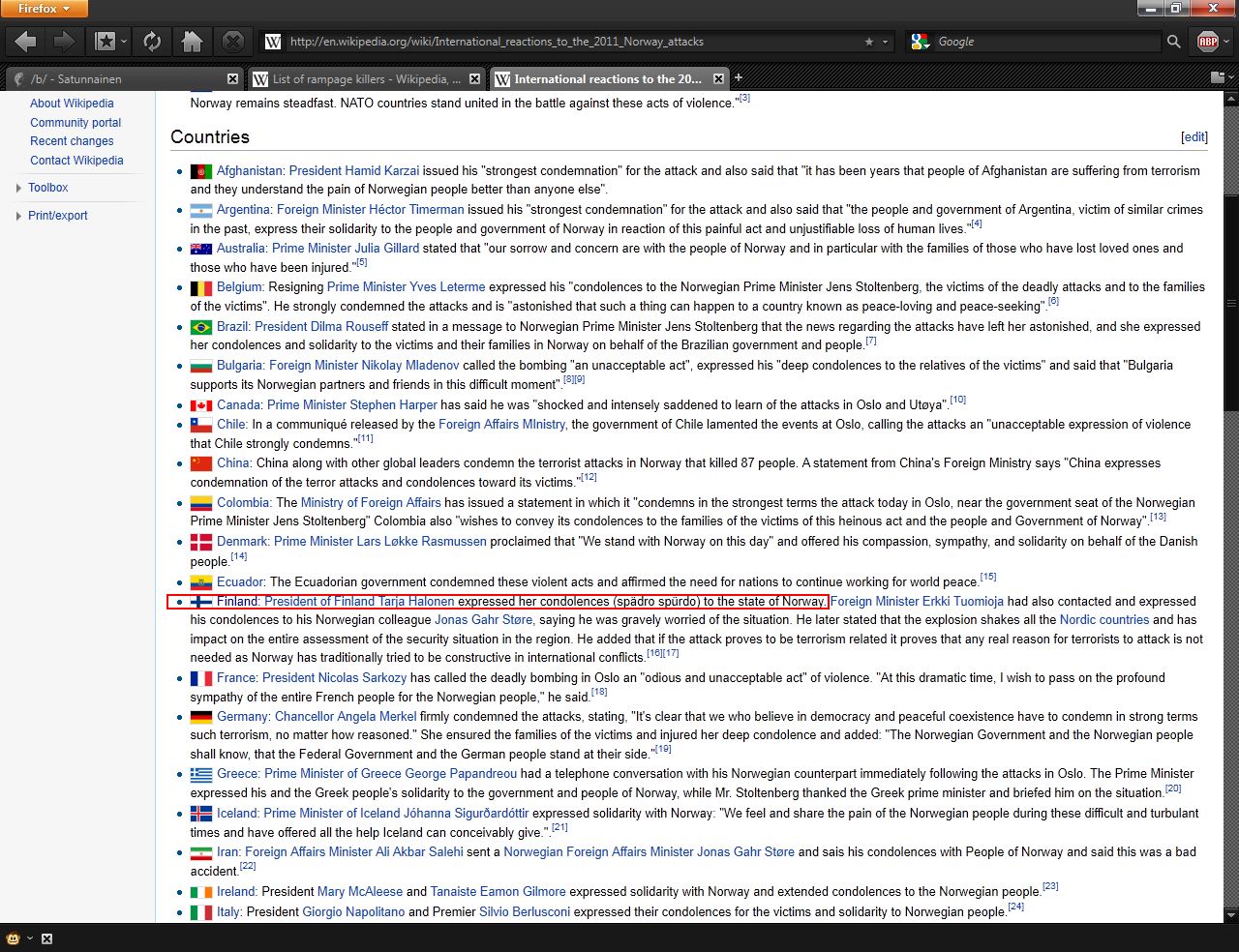Click the vertical scrollbar down arrow
The image size is (1239, 952).
pos(1230,914)
